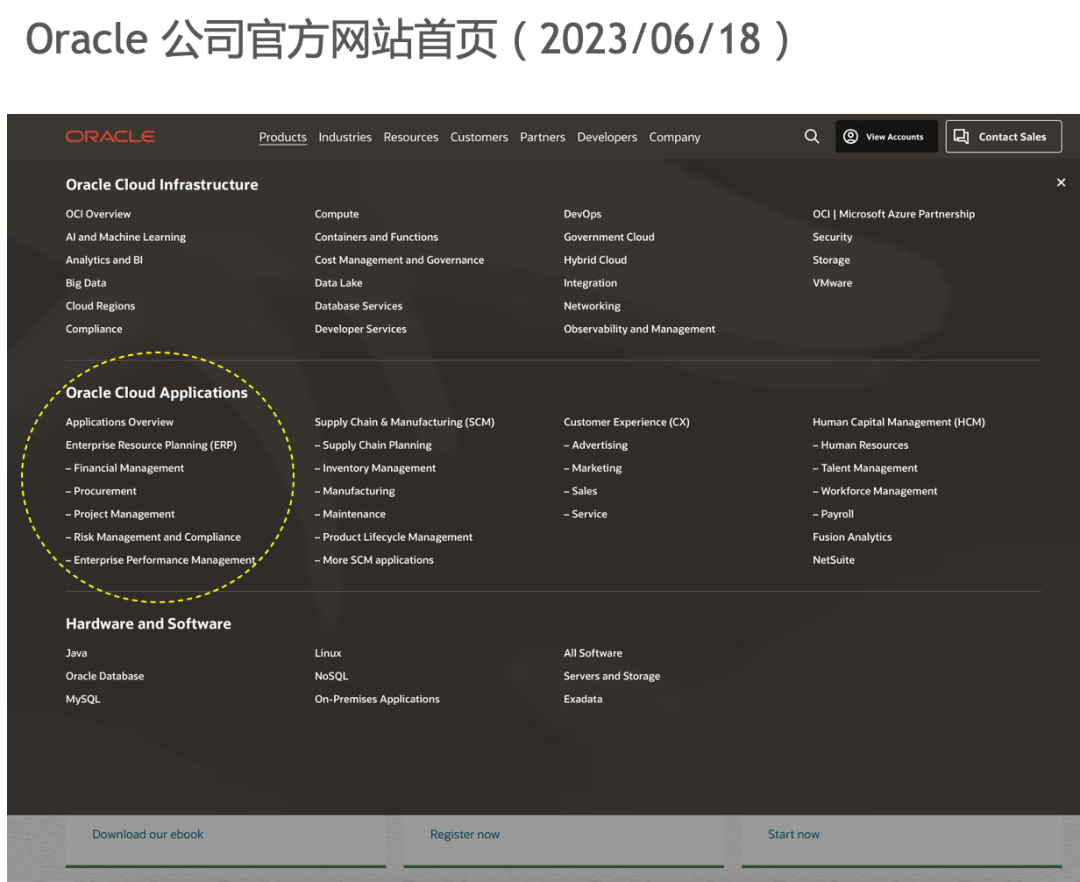Open the Developers menu
Image resolution: width=1080 pixels, height=882 pixels.
pyautogui.click(x=608, y=137)
